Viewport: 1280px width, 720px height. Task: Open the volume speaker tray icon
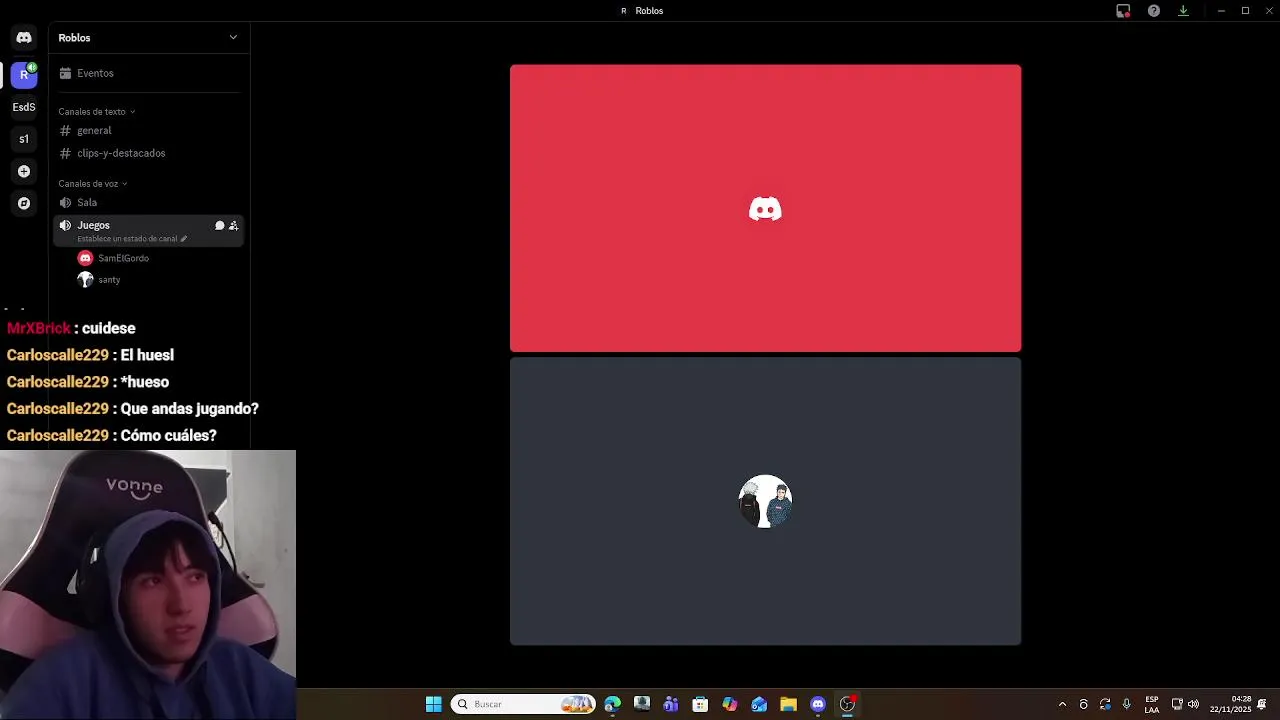point(1193,704)
